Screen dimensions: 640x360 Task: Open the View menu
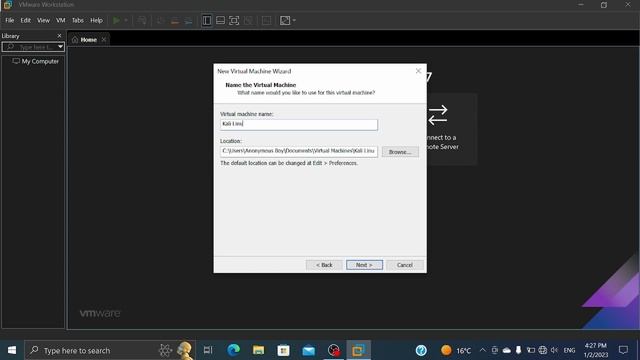click(x=43, y=20)
